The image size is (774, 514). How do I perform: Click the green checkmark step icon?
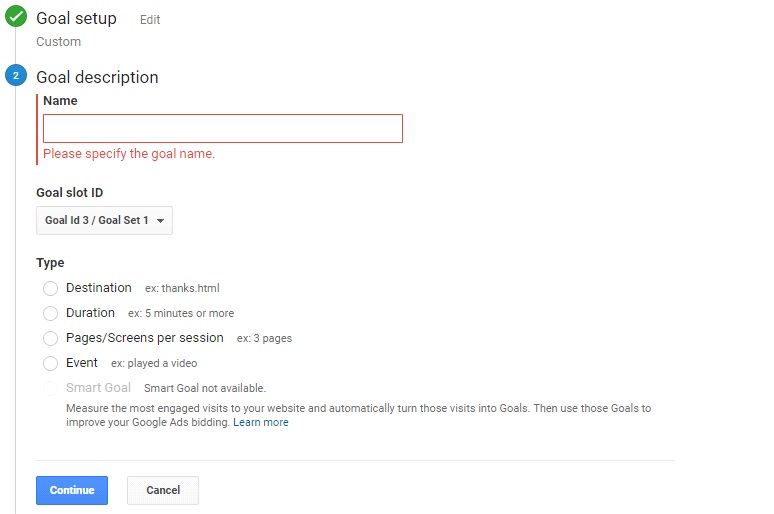tap(16, 16)
